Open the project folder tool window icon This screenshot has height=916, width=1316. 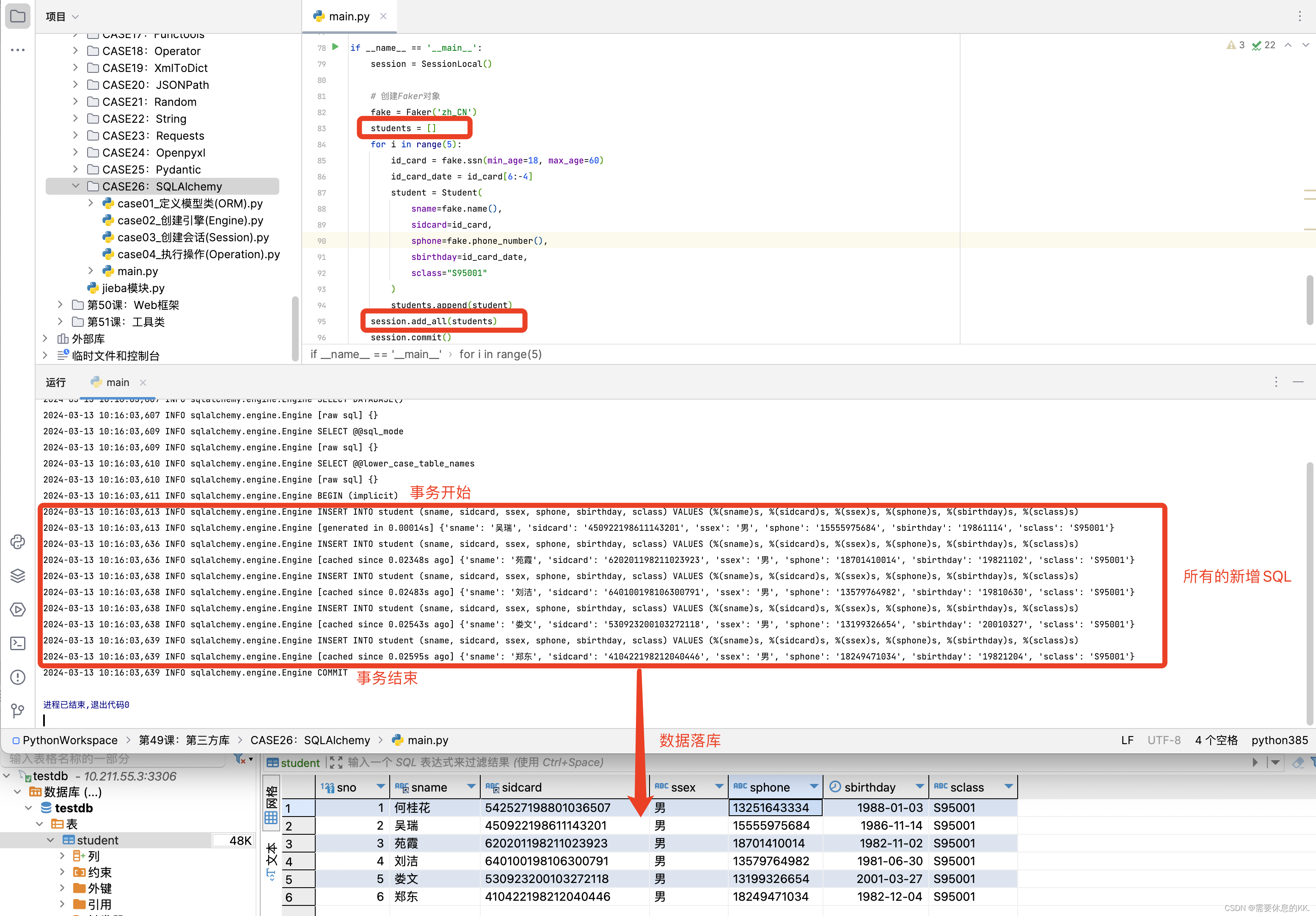point(18,16)
